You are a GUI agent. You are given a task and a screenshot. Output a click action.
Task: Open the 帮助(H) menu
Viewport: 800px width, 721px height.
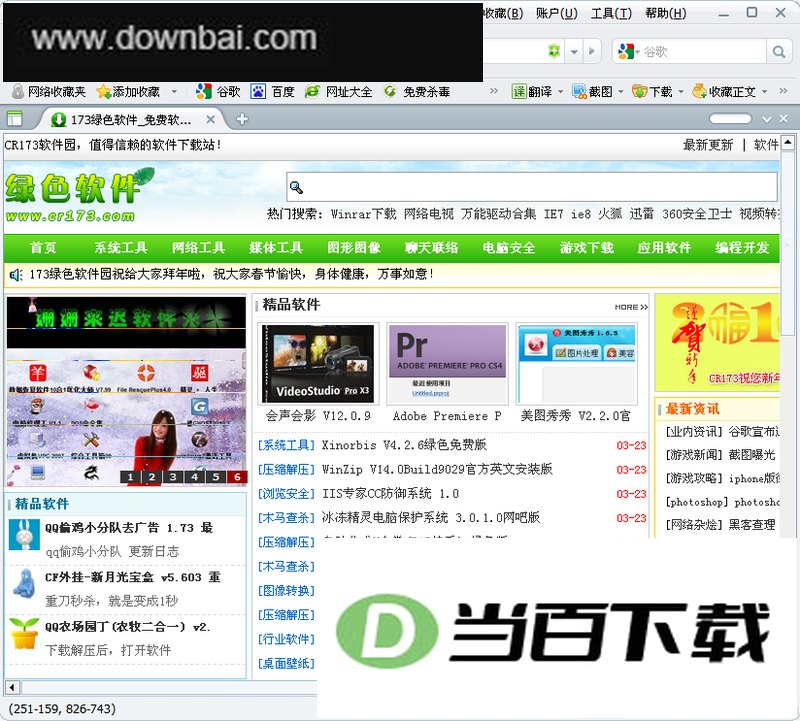point(666,13)
